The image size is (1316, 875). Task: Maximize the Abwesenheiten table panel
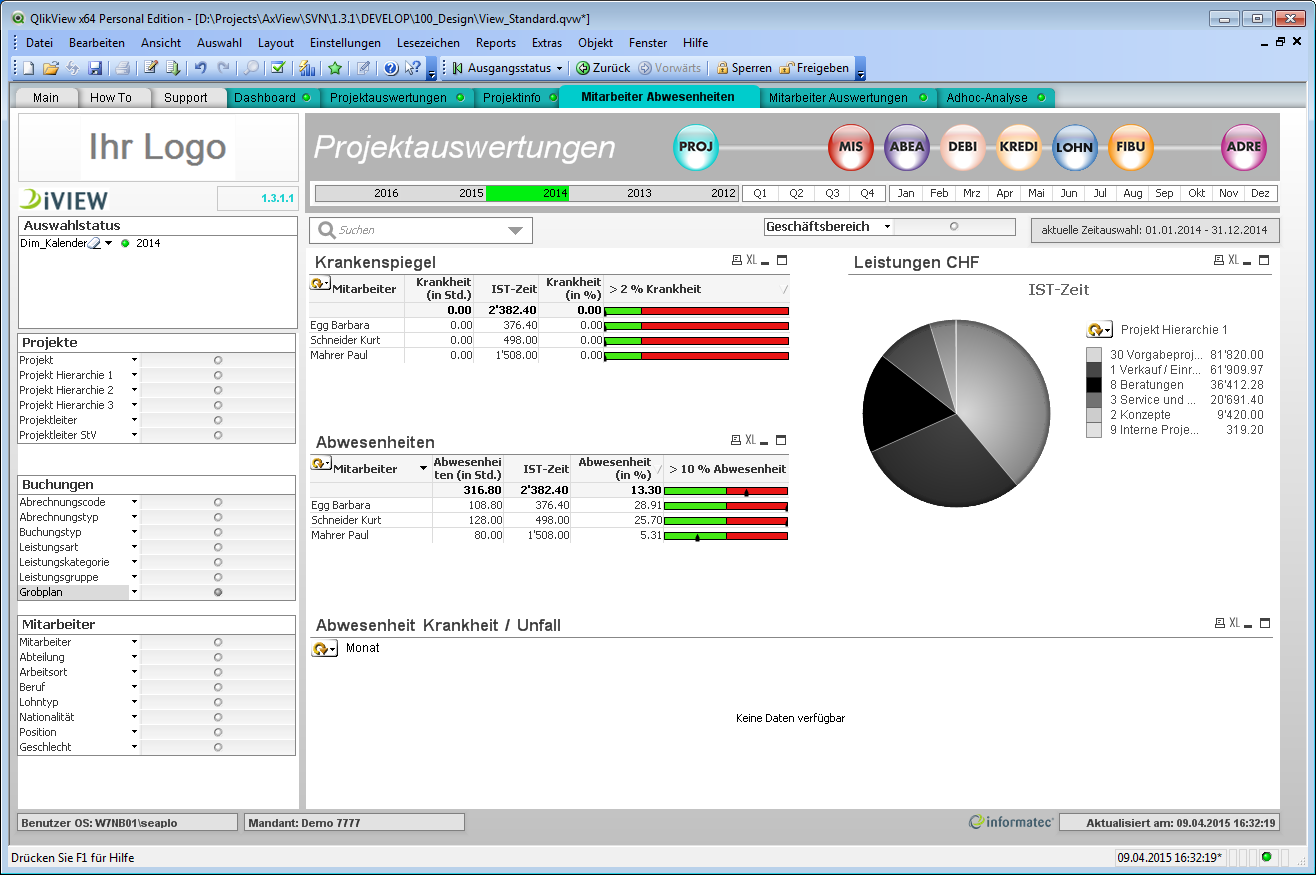[782, 440]
